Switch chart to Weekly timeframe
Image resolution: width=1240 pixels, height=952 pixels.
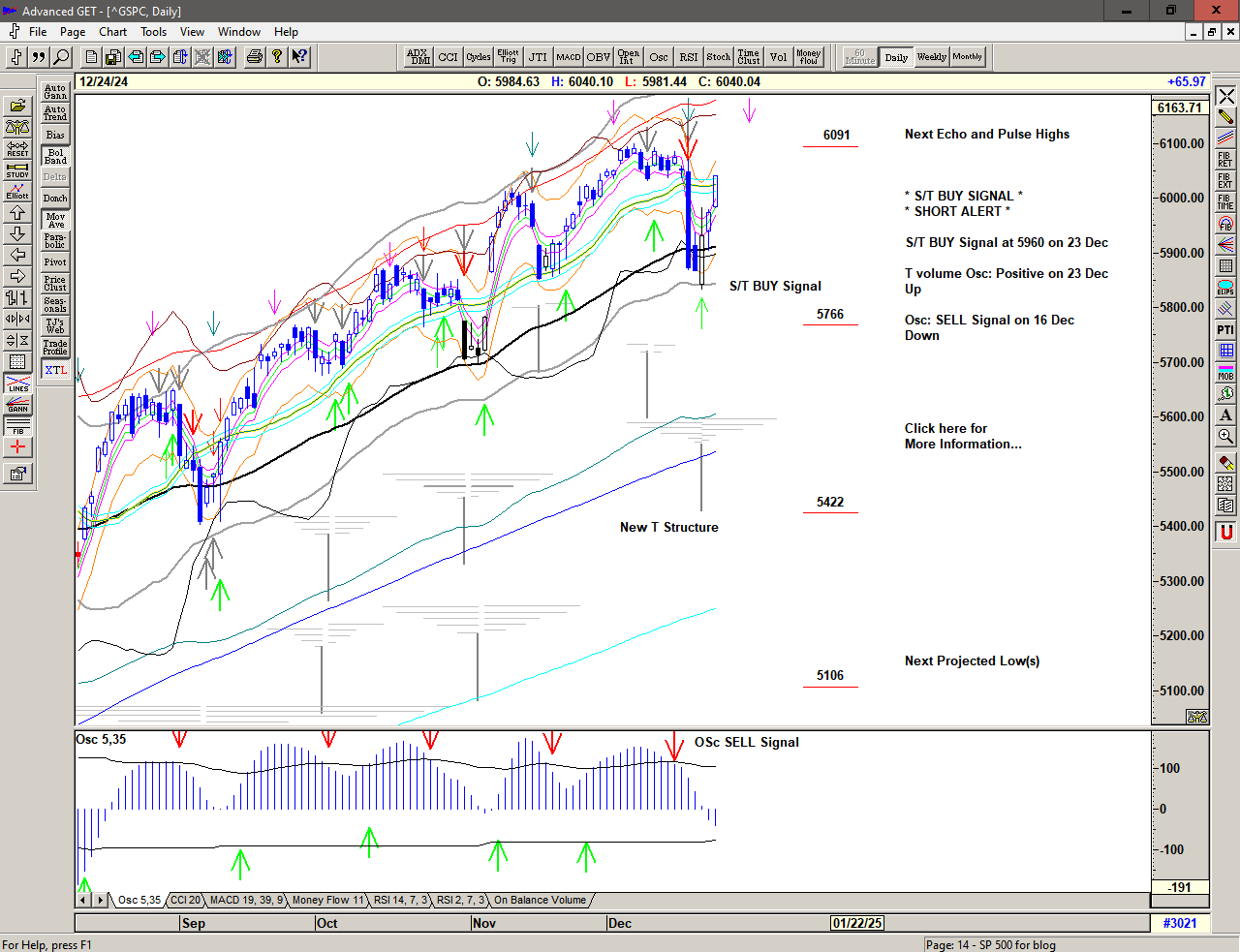931,57
